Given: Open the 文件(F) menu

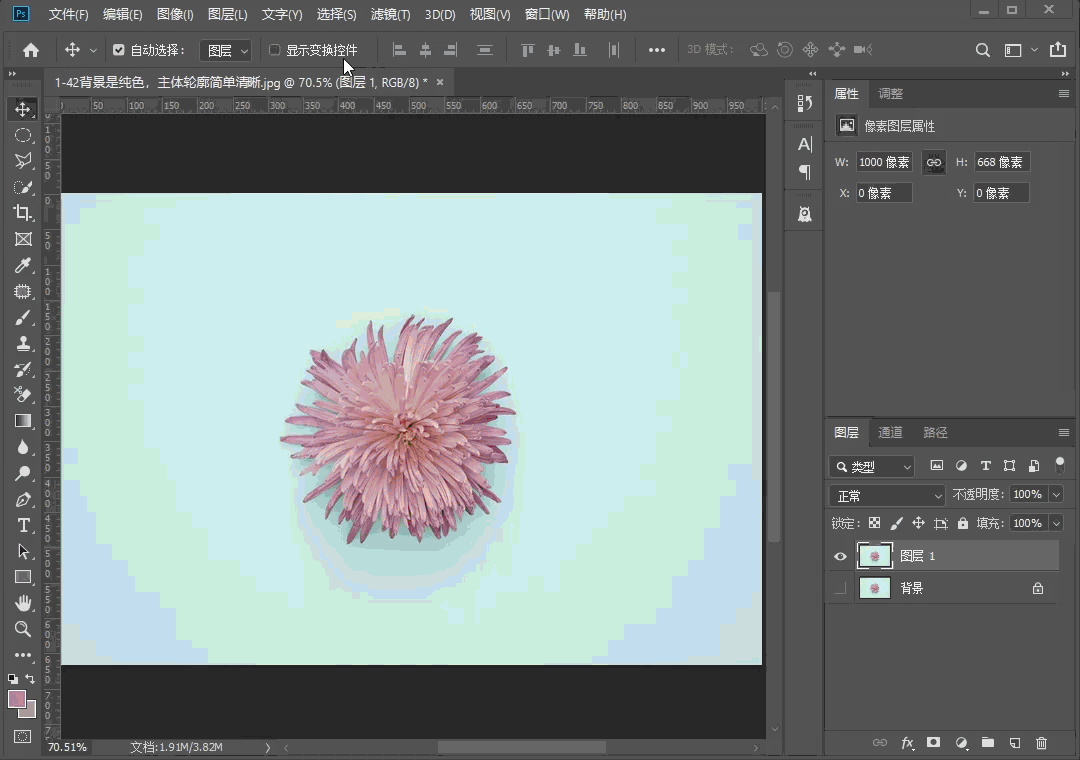Looking at the screenshot, I should [68, 14].
